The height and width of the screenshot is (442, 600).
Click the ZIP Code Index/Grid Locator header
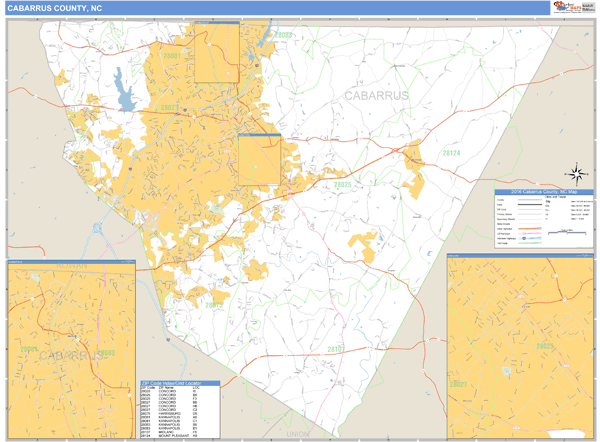186,383
